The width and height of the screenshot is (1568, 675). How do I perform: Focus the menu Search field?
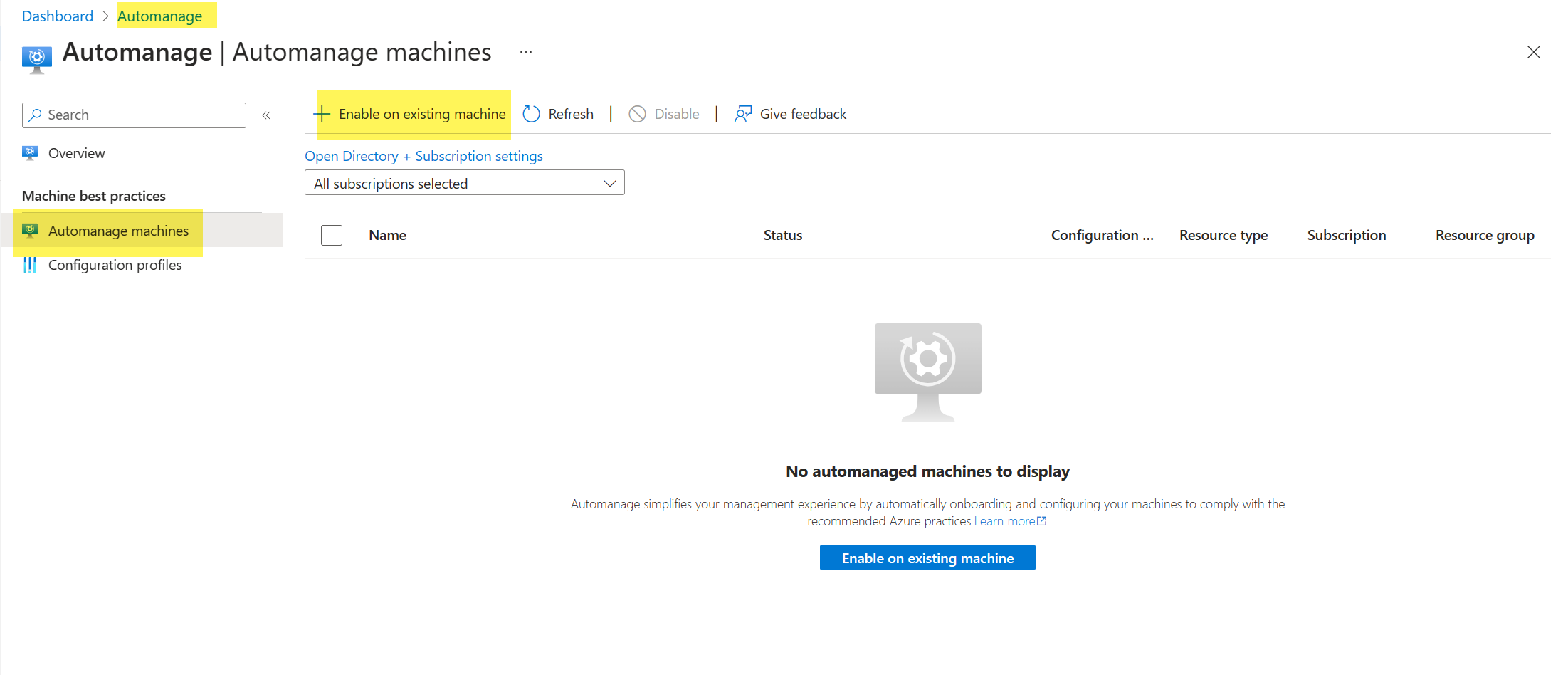(x=134, y=115)
